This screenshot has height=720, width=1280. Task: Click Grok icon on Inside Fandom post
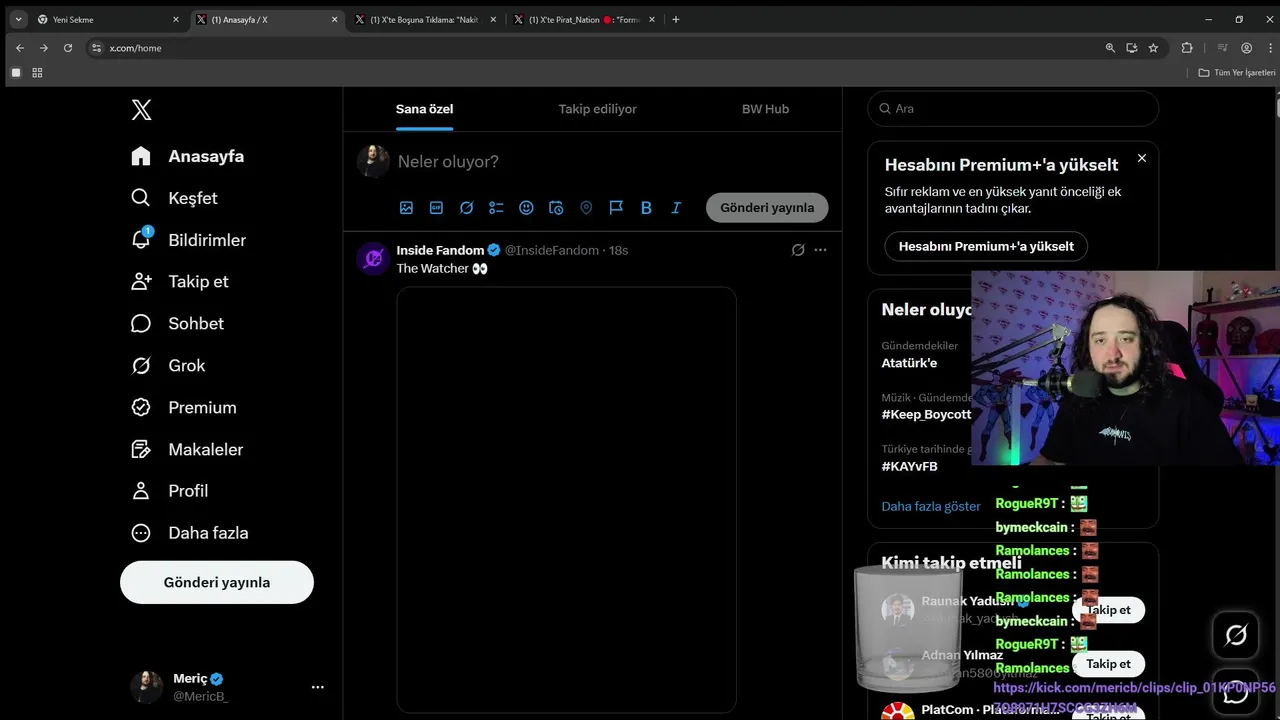[798, 250]
